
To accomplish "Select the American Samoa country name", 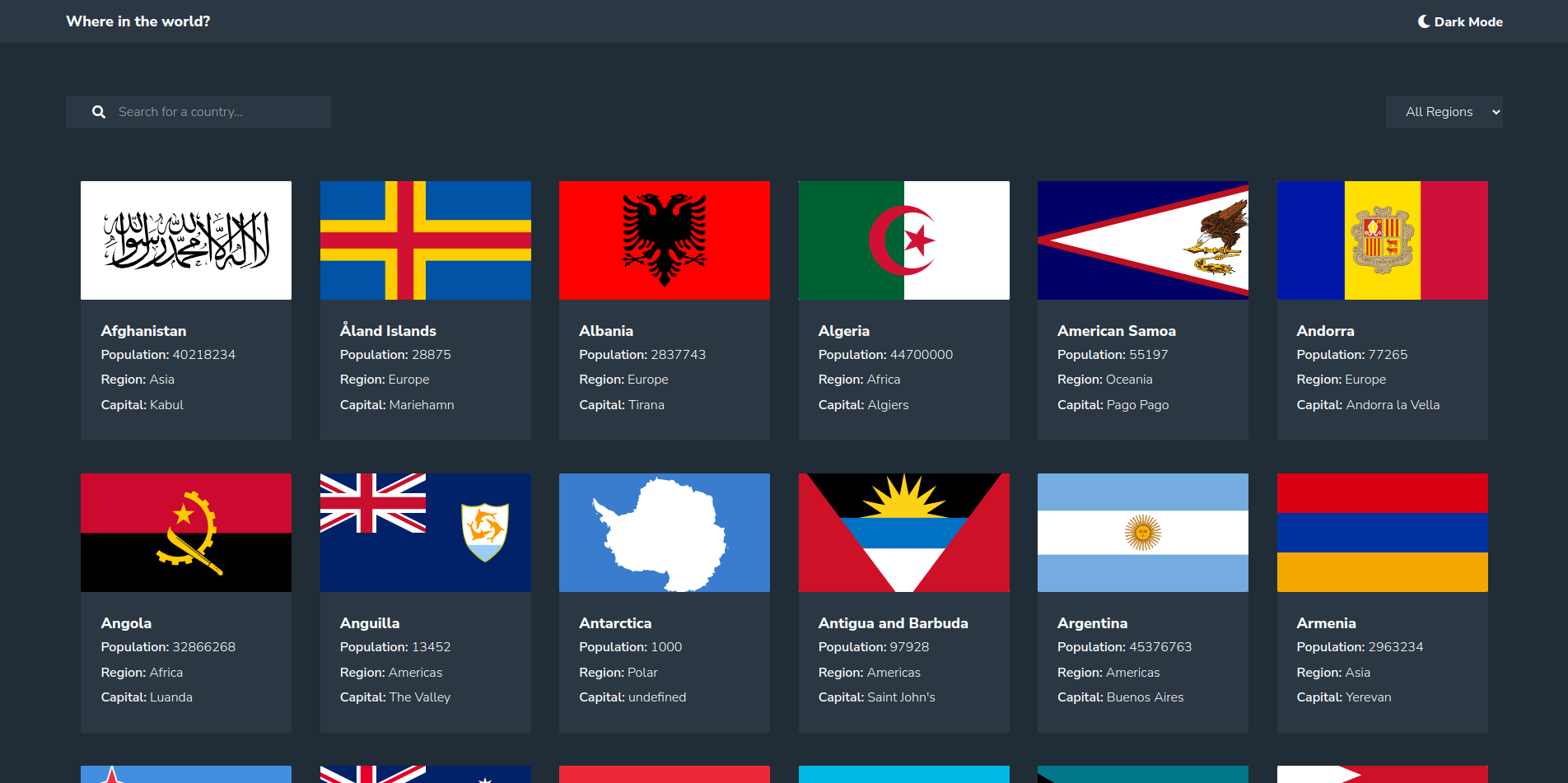I will click(x=1117, y=331).
